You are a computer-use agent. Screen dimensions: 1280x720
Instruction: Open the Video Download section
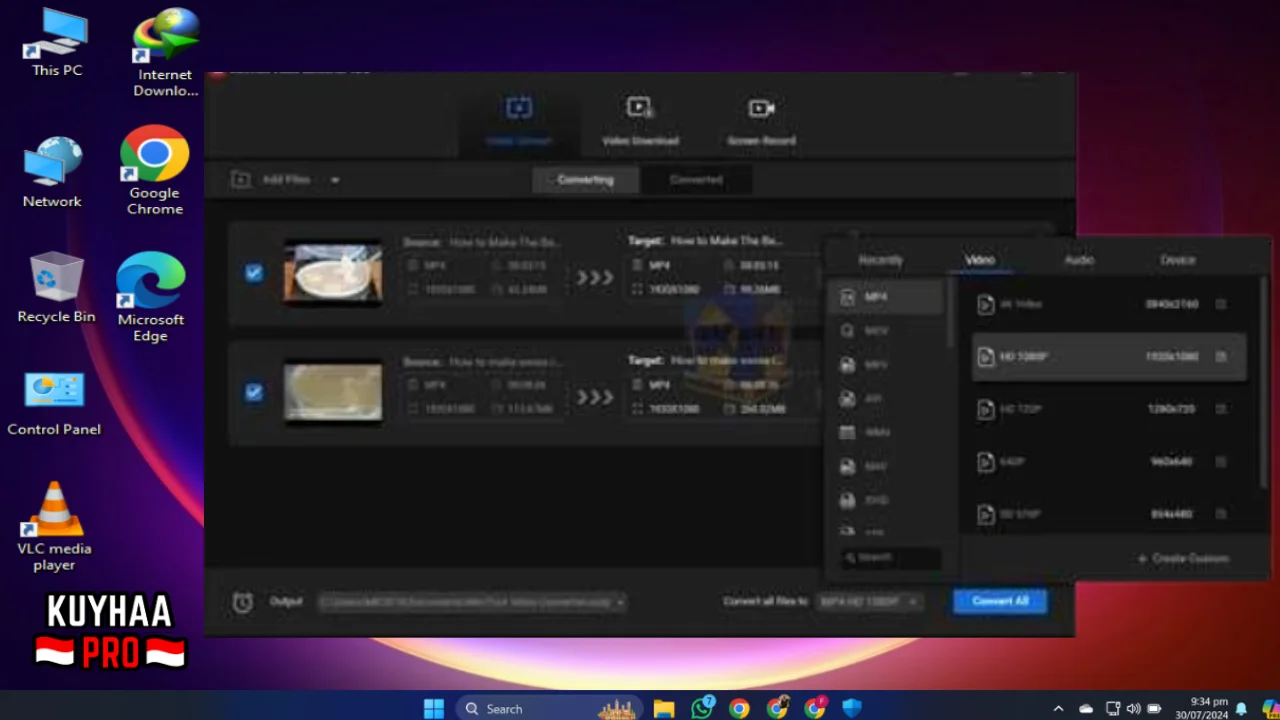(x=640, y=121)
